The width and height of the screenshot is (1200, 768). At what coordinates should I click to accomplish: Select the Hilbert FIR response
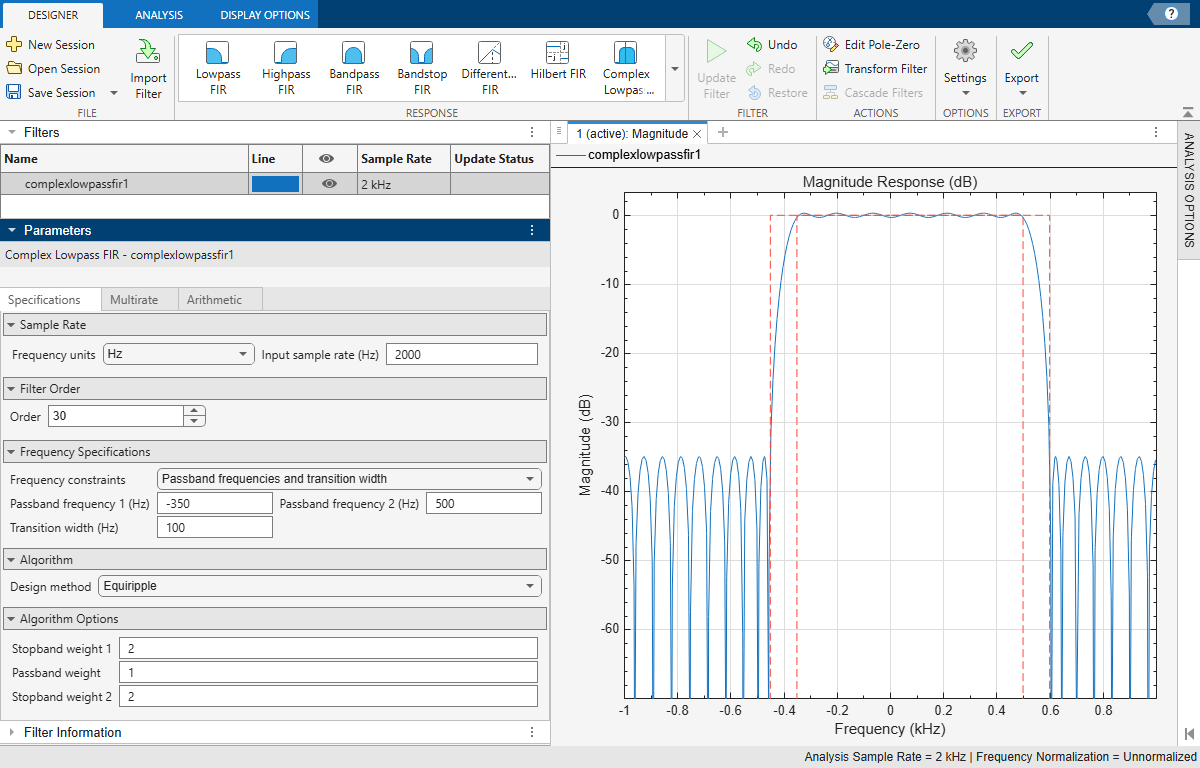tap(558, 62)
